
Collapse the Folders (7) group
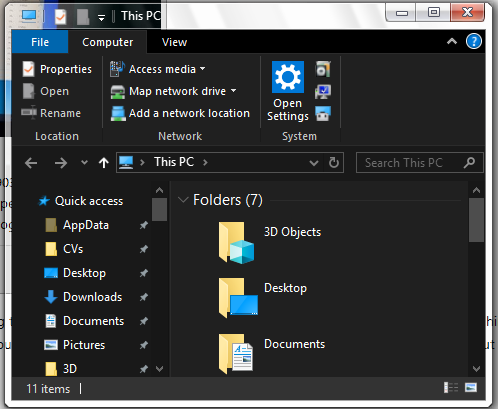[x=183, y=200]
